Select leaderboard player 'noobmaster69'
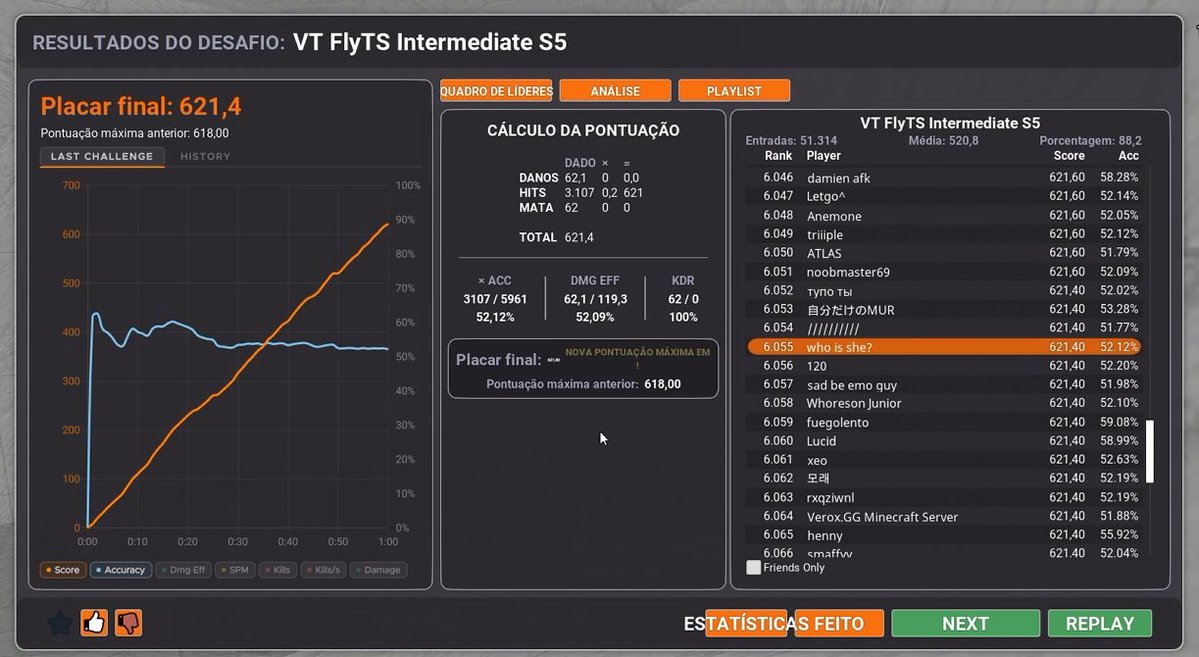 tap(944, 272)
